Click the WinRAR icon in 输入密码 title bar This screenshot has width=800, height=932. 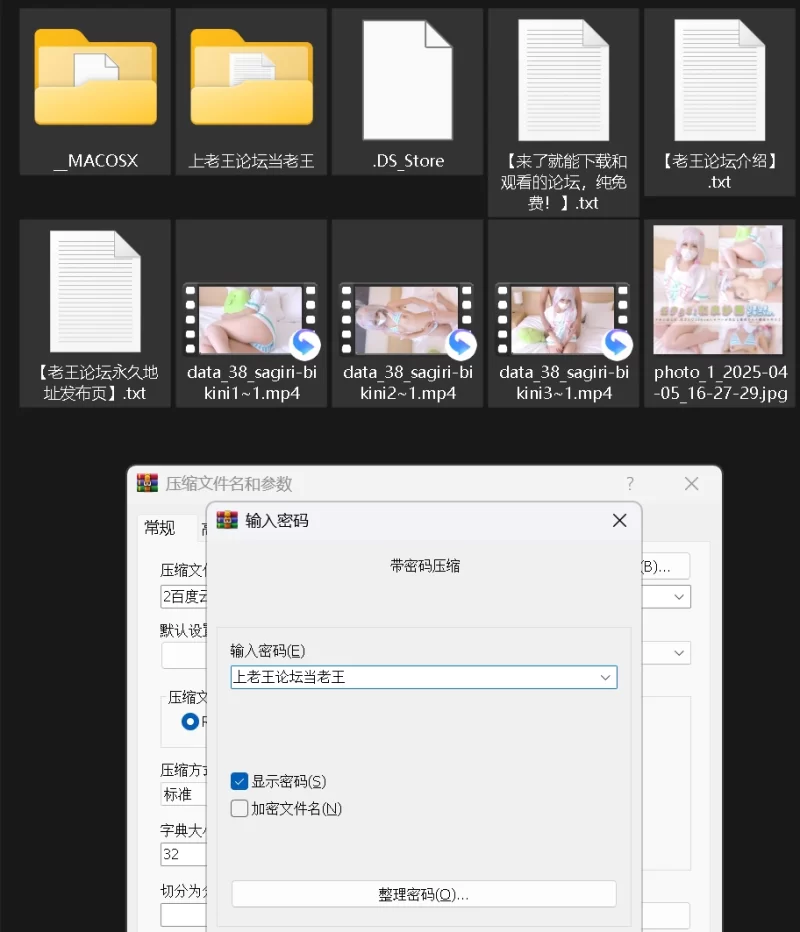(x=227, y=521)
